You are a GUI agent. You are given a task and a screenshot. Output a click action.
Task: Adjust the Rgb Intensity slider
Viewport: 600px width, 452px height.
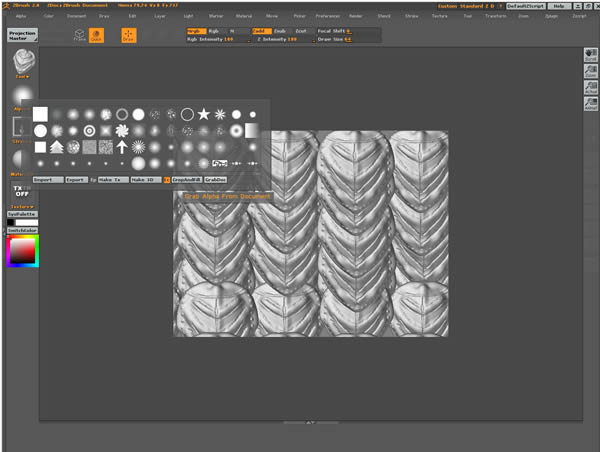pos(218,39)
